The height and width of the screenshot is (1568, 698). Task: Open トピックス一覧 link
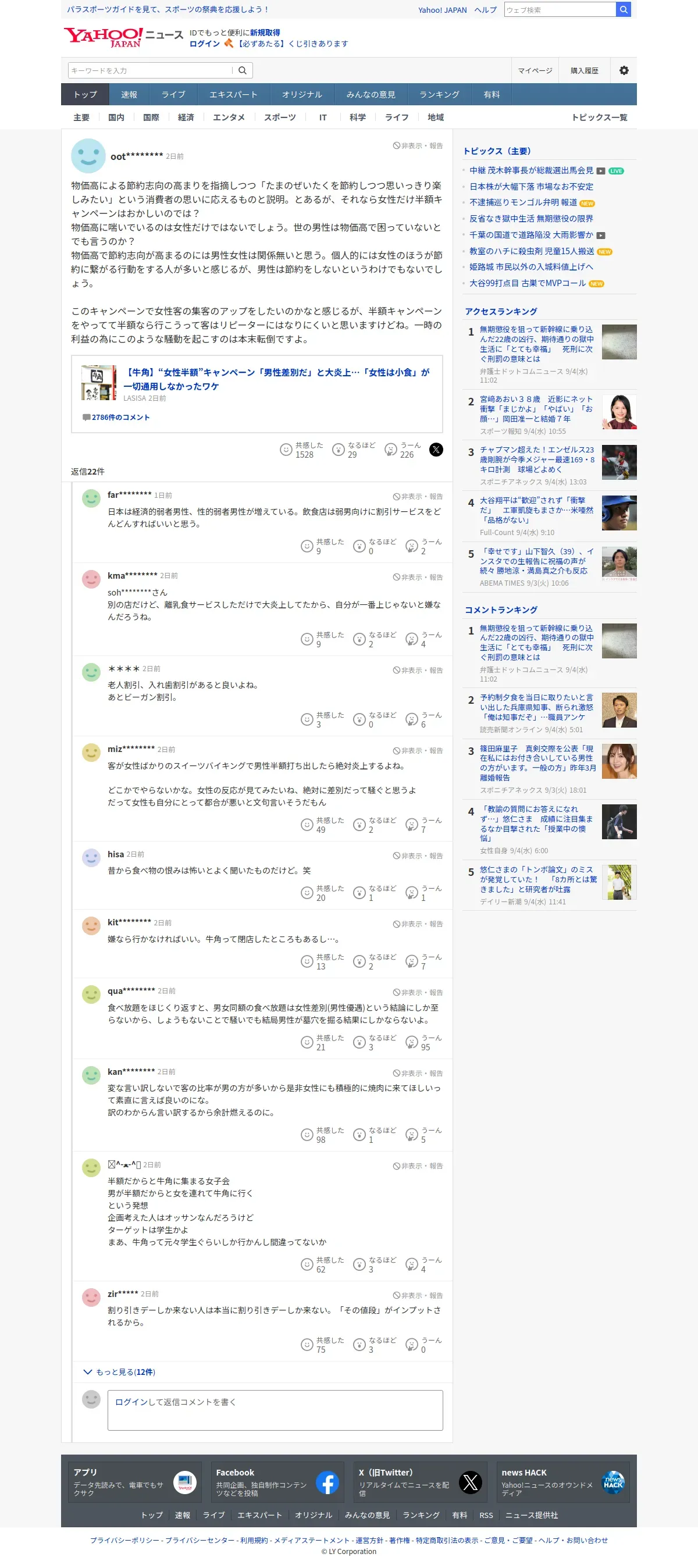600,117
